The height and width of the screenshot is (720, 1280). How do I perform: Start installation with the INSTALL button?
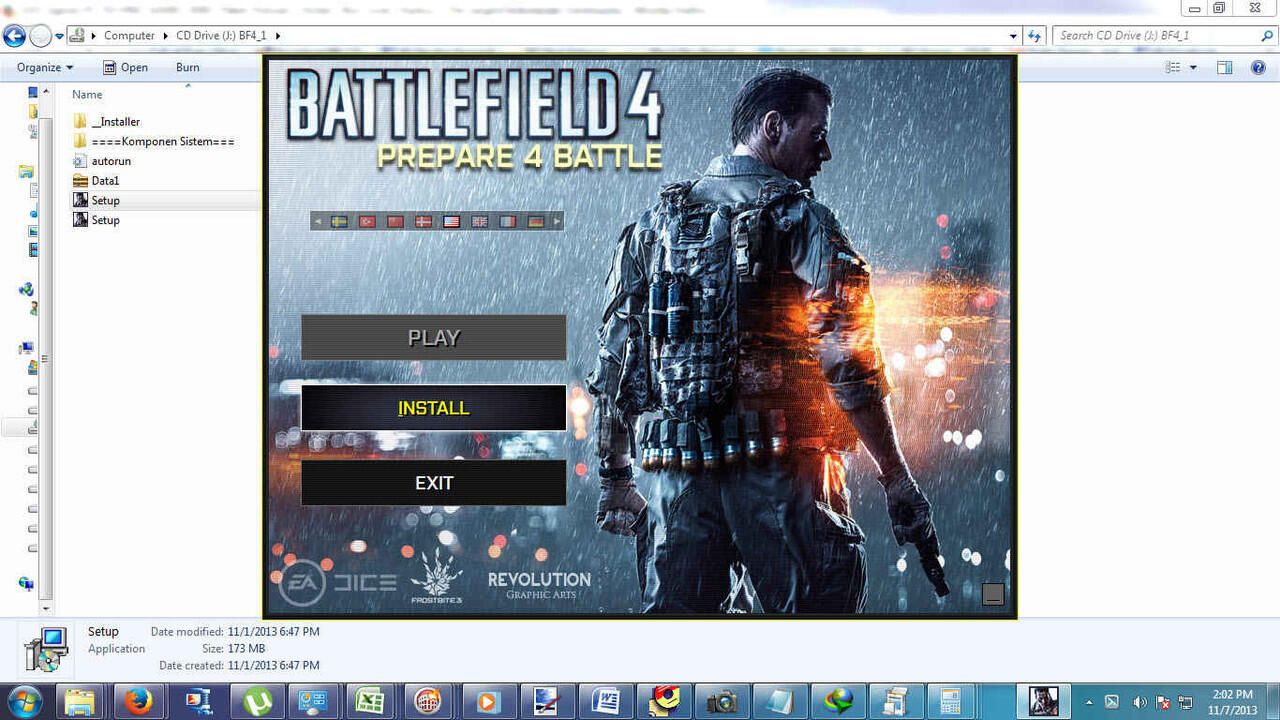[x=434, y=408]
